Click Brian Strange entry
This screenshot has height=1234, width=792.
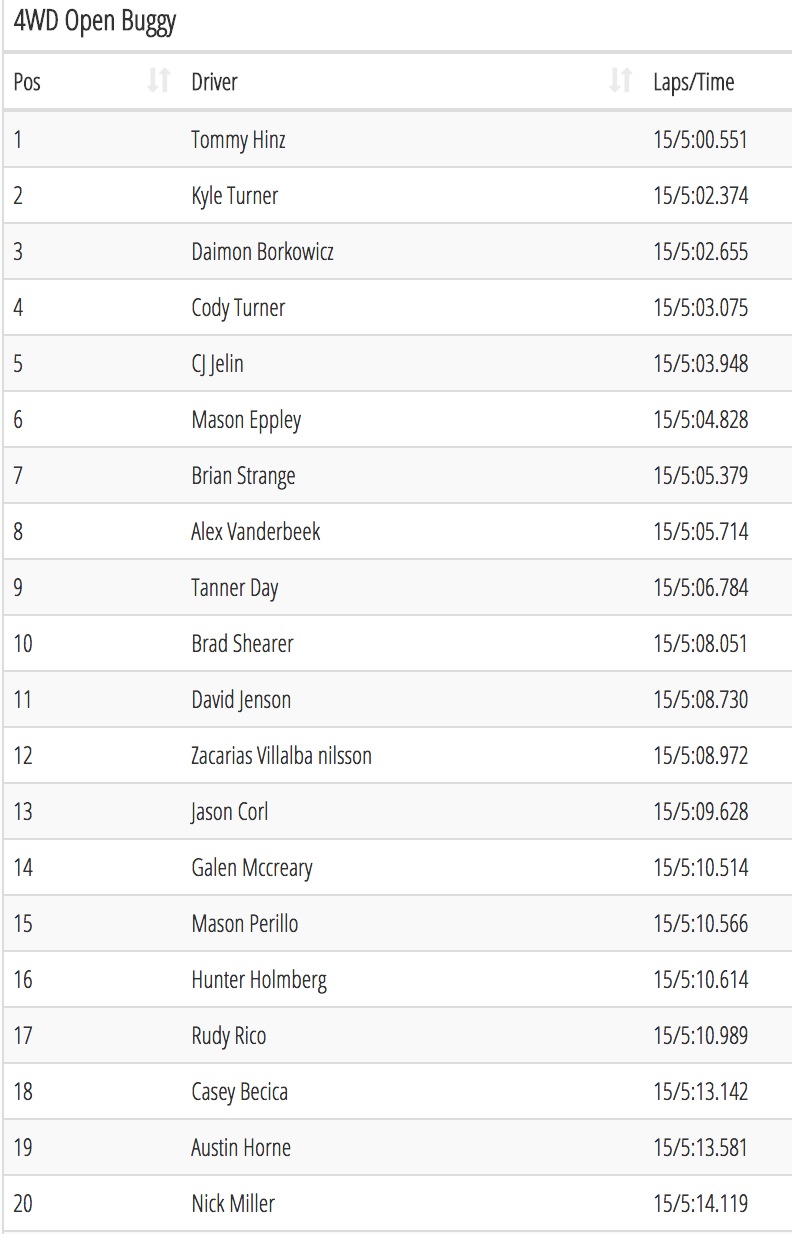click(x=243, y=476)
